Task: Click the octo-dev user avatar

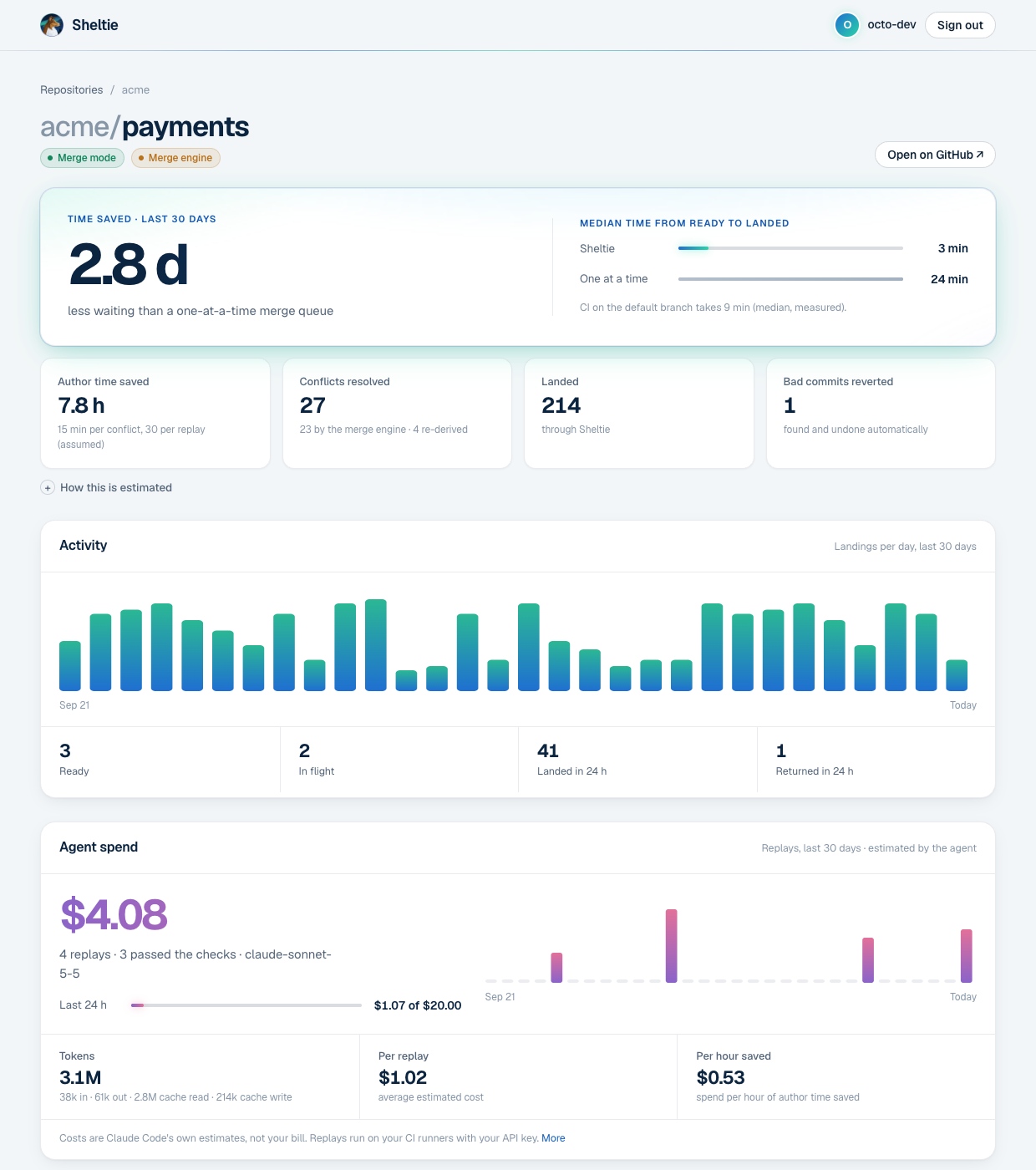Action: [847, 25]
